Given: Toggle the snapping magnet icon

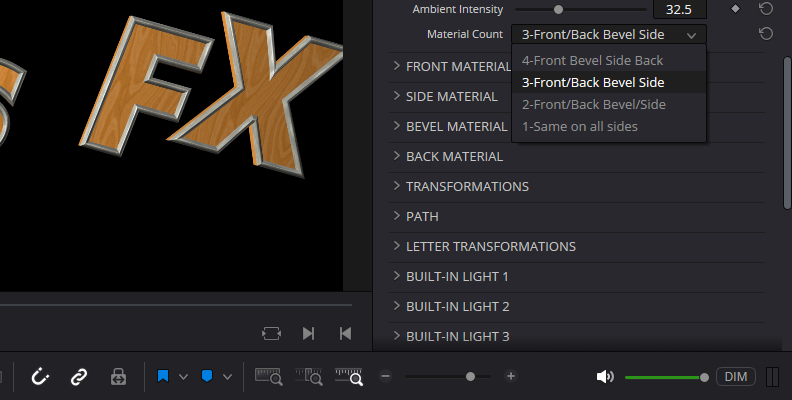Looking at the screenshot, I should (x=41, y=377).
